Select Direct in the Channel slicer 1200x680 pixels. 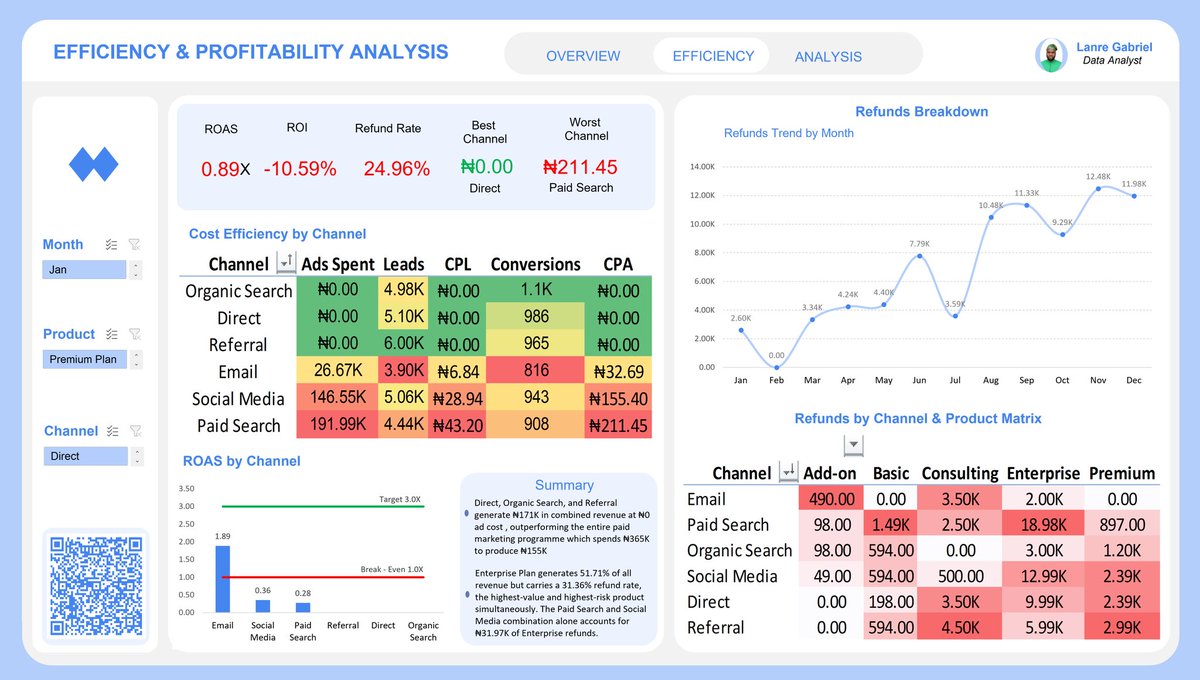tap(85, 456)
